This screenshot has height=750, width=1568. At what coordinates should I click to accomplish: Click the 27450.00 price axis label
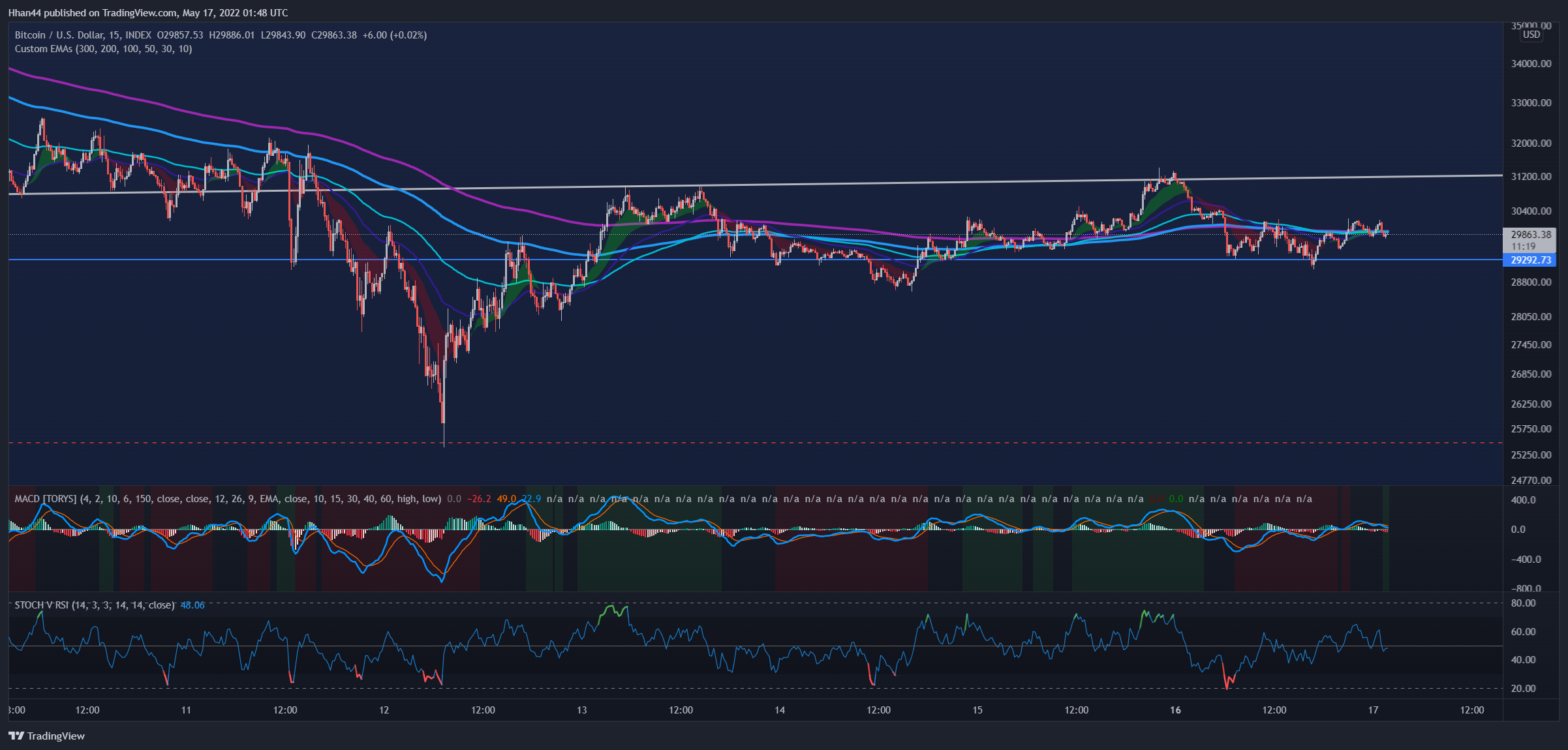1531,345
